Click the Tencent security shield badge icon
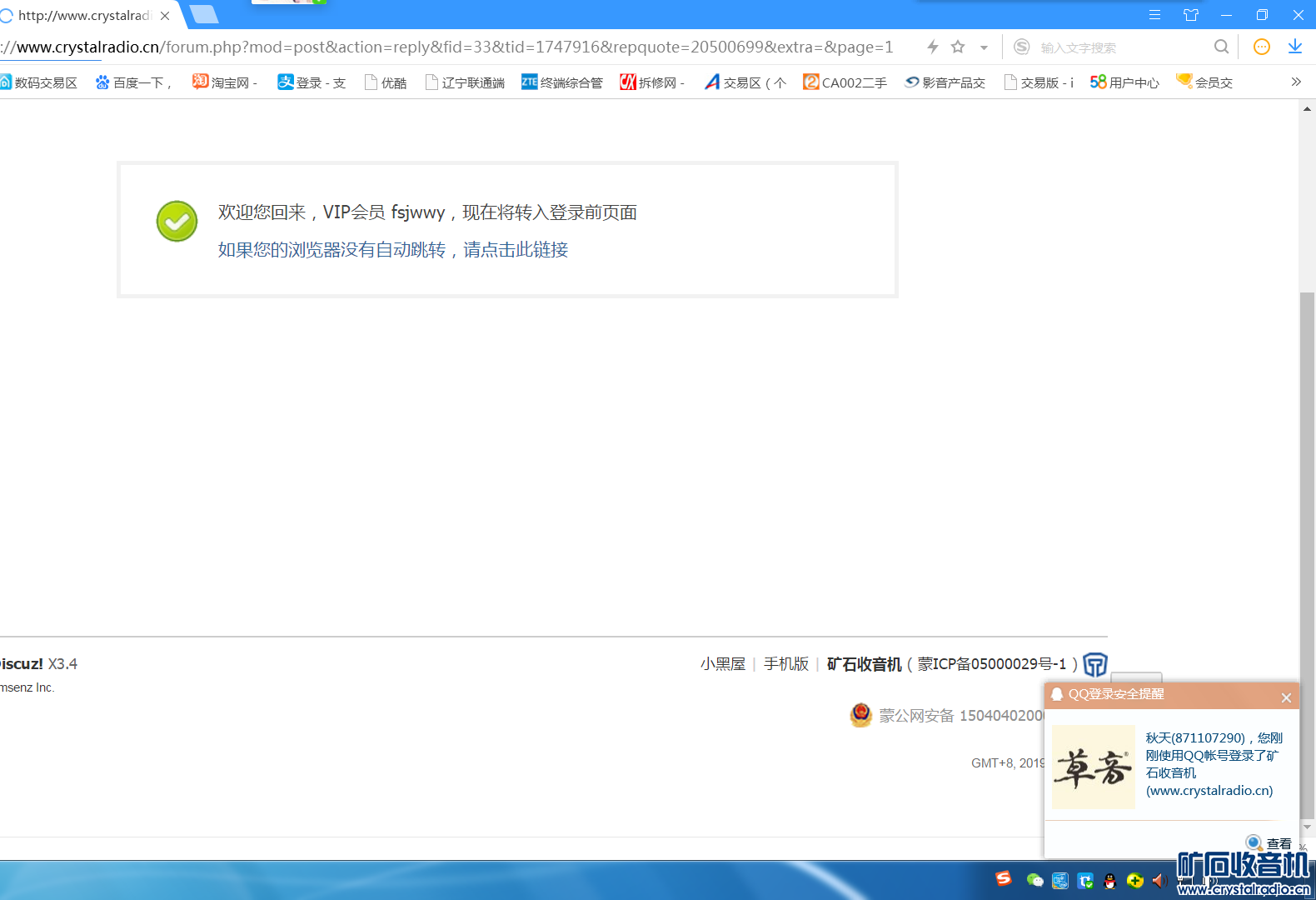1316x900 pixels. click(1095, 664)
